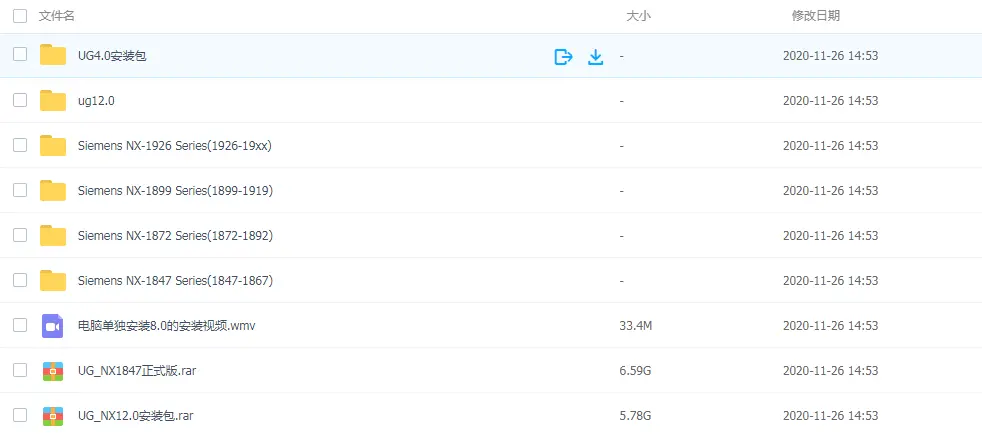Open the file 电脑单独安装8.0的安装视频.wmv

tap(167, 326)
